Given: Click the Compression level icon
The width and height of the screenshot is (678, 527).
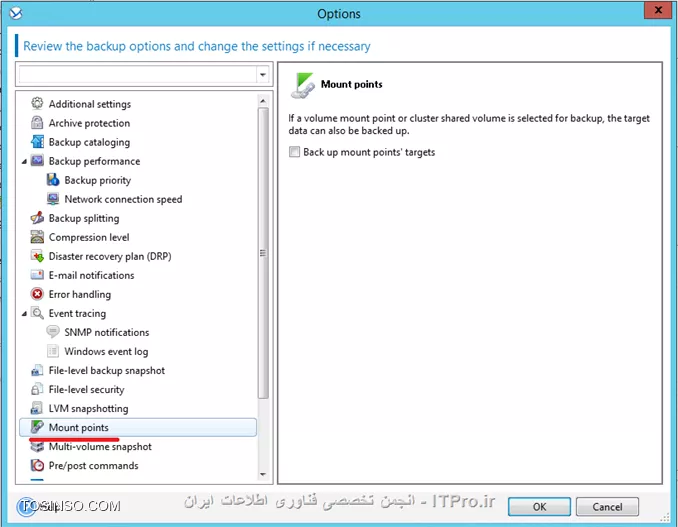Looking at the screenshot, I should point(37,236).
